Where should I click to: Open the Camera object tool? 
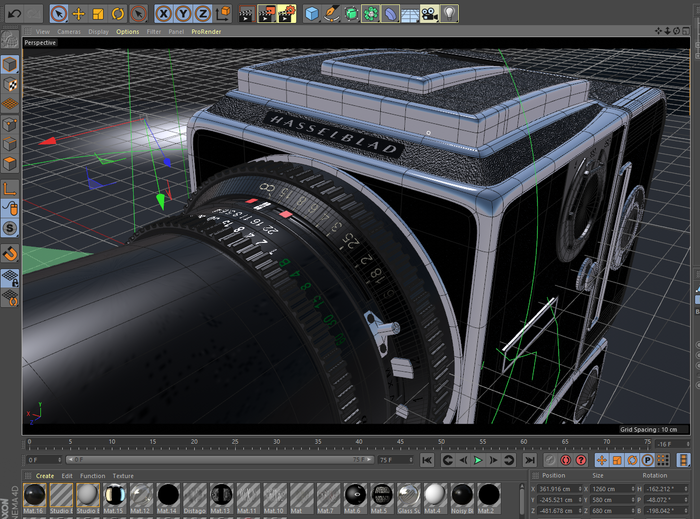pos(429,14)
